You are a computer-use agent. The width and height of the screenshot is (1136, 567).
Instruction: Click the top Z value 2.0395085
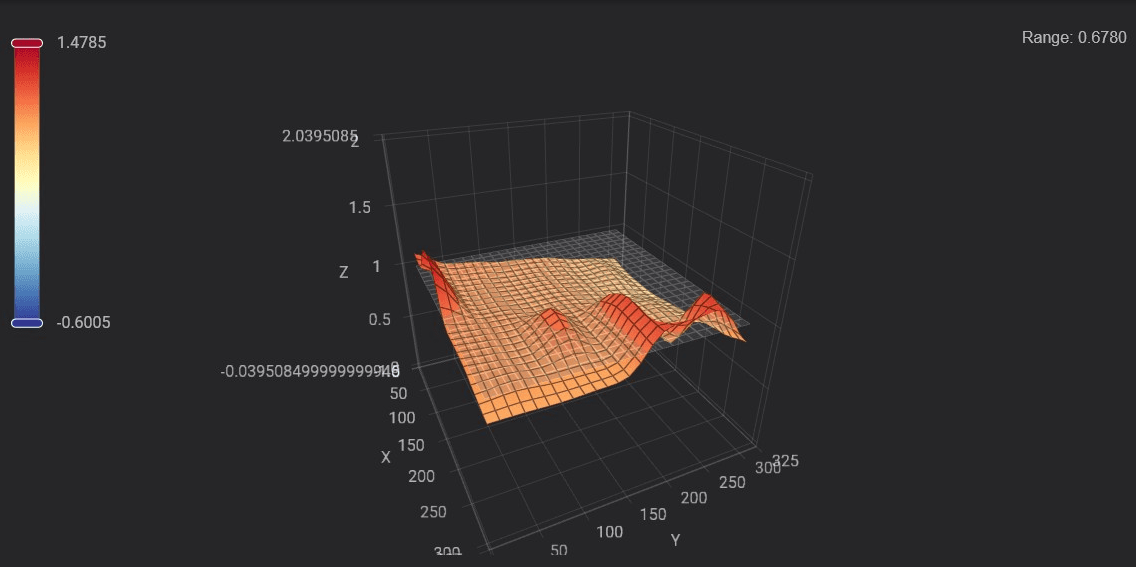coord(319,135)
